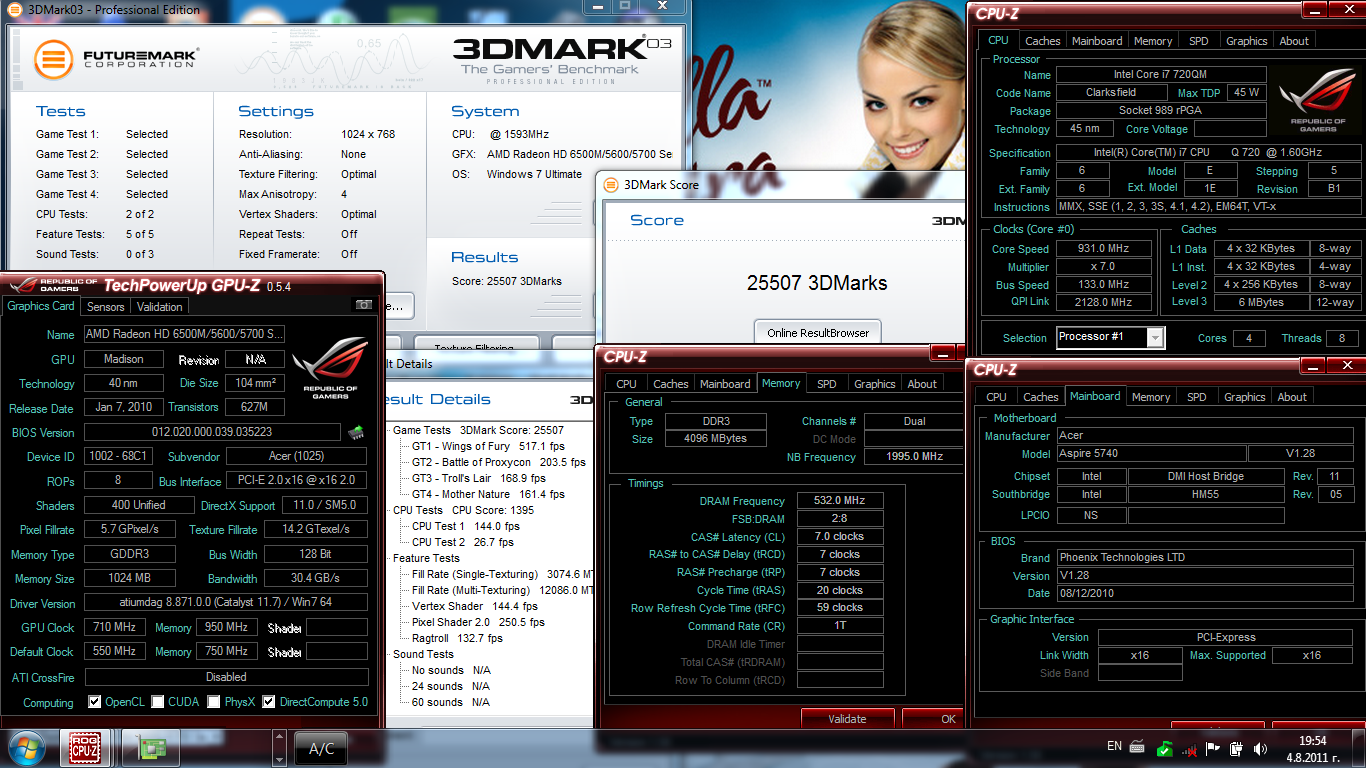Toggle the PhysX checkbox in GPU-Z
Viewport: 1366px width, 768px height.
[214, 702]
